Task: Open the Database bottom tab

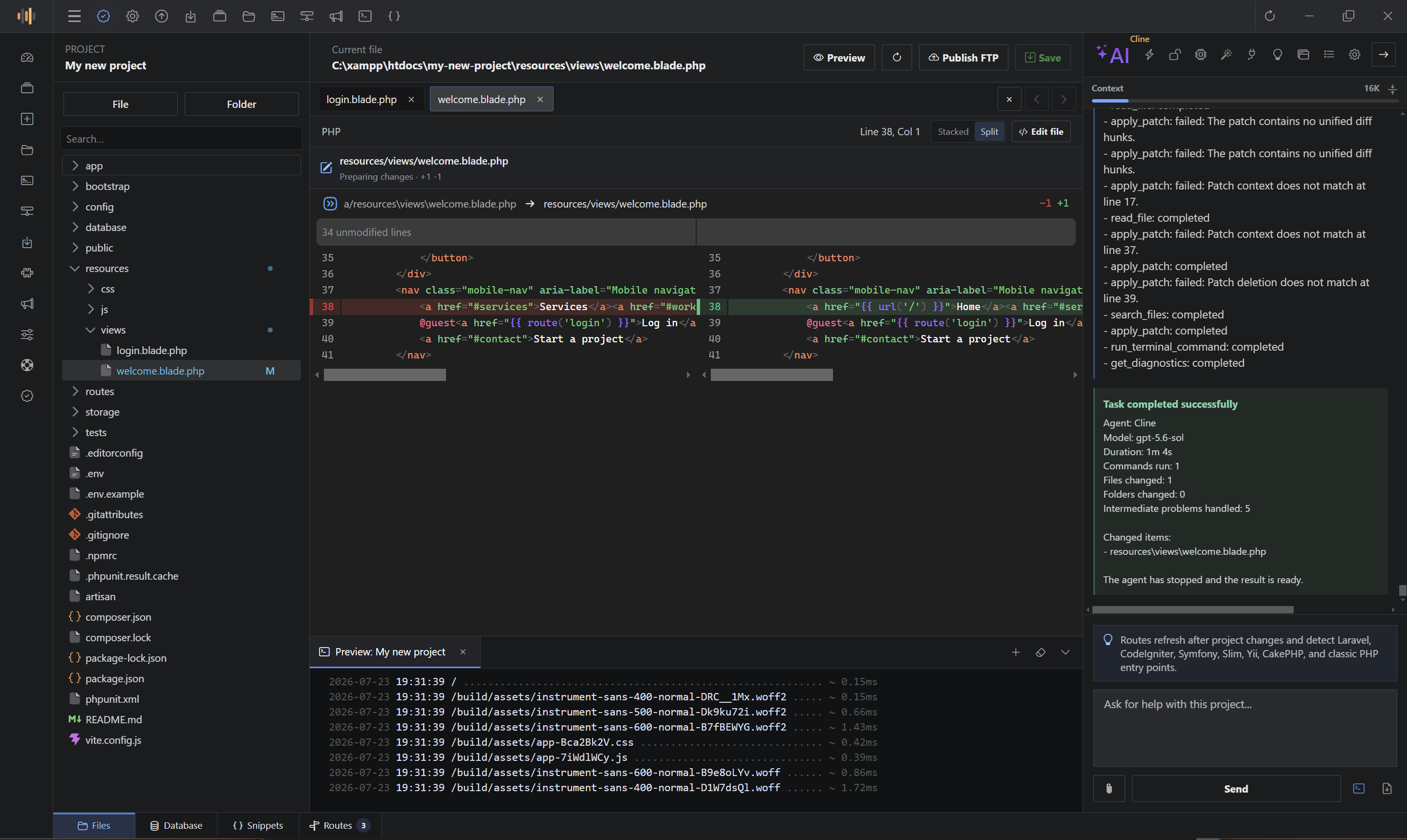Action: [x=176, y=825]
